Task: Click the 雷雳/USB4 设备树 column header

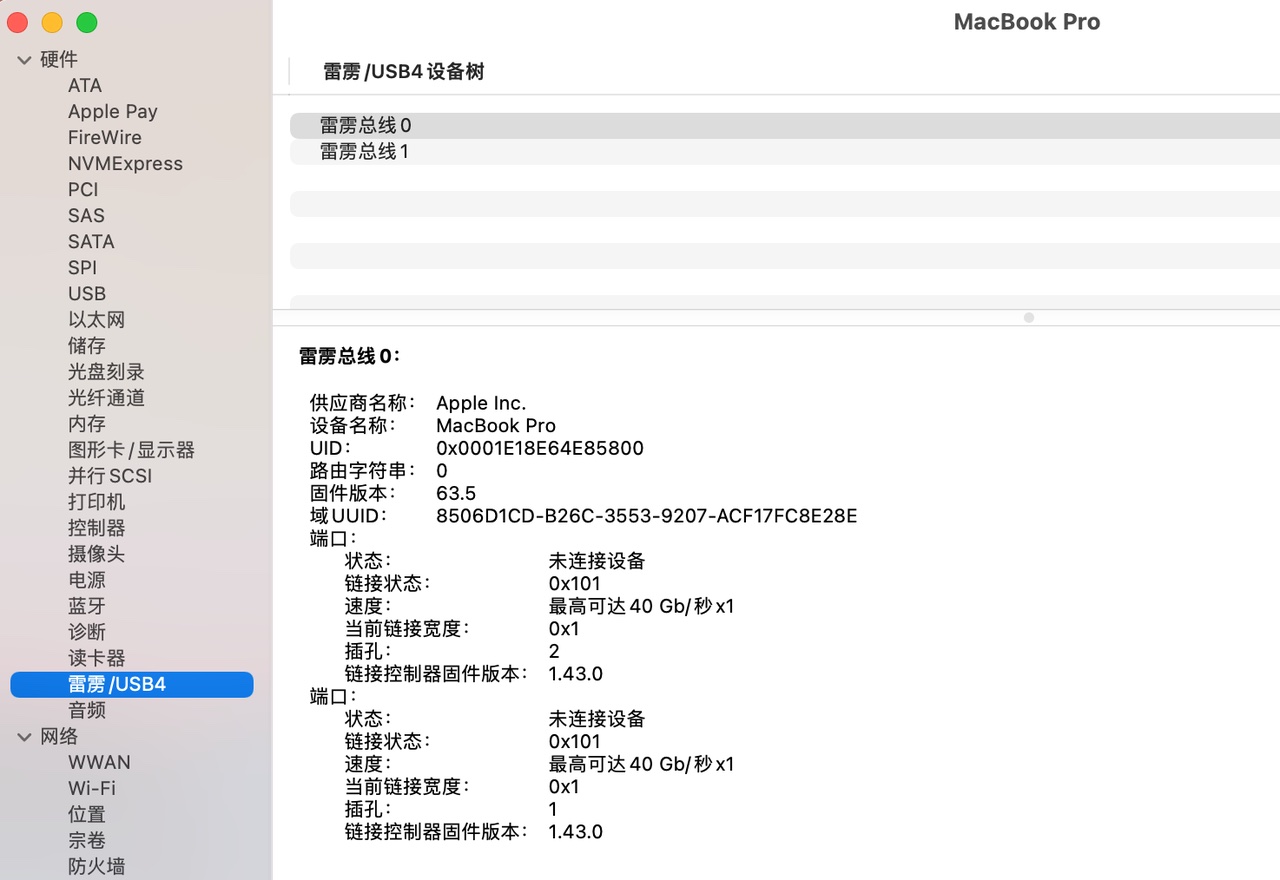Action: click(404, 72)
